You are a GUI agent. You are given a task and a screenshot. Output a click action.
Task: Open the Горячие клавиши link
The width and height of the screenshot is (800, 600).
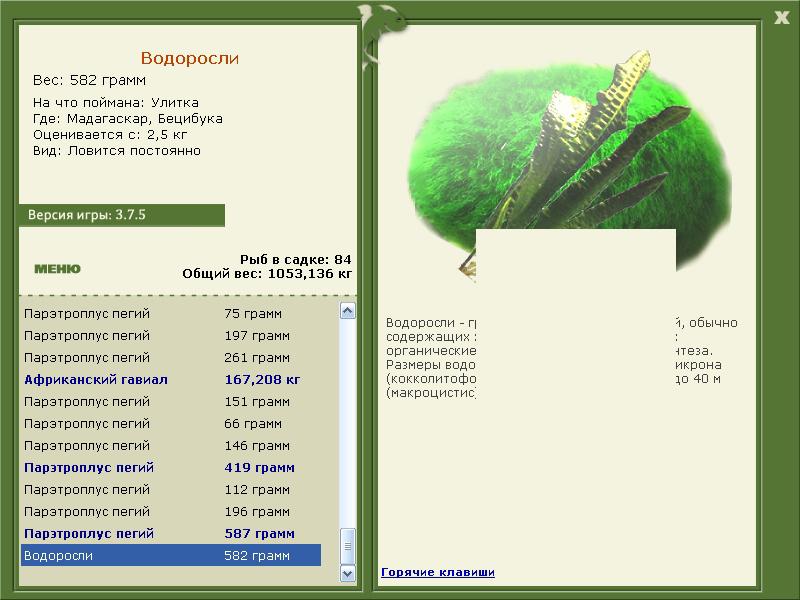click(438, 572)
